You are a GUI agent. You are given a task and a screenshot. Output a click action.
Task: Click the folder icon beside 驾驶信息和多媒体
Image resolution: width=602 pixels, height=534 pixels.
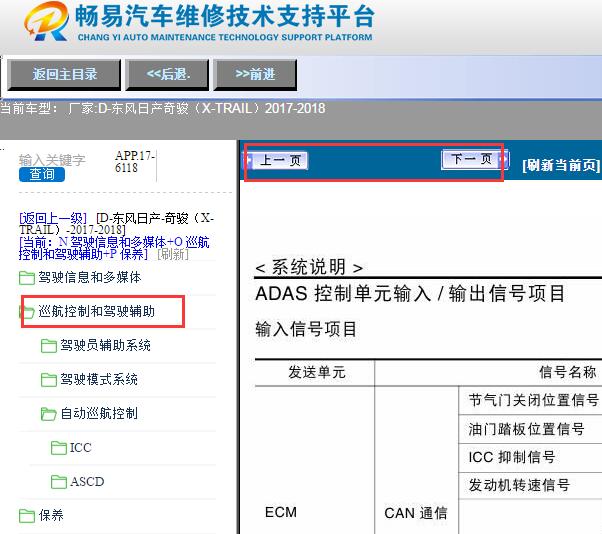tap(27, 278)
